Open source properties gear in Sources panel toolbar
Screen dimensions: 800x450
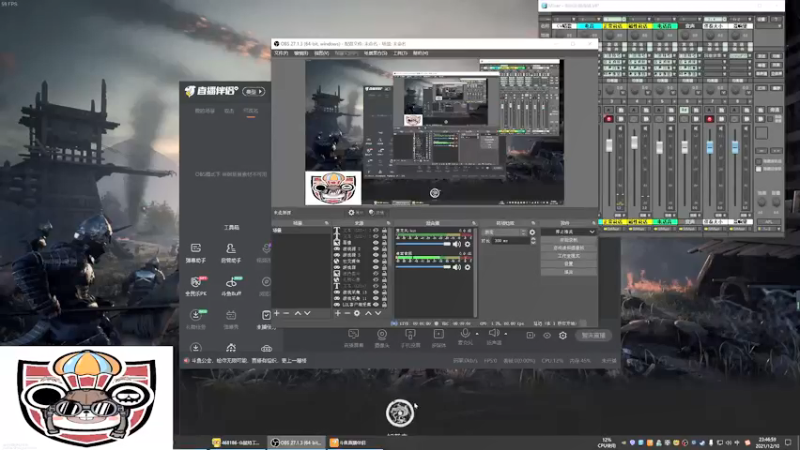(x=357, y=313)
